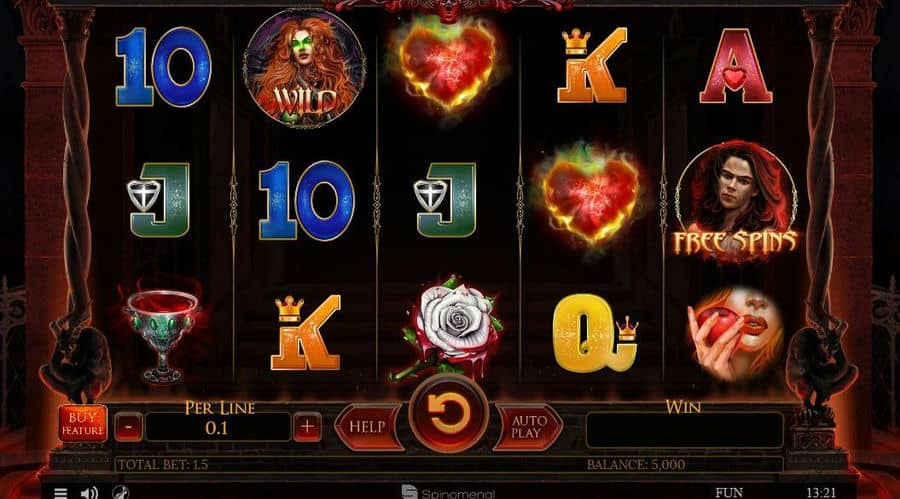Image resolution: width=900 pixels, height=499 pixels.
Task: Click the flaming heart on middle reel
Action: pos(448,64)
